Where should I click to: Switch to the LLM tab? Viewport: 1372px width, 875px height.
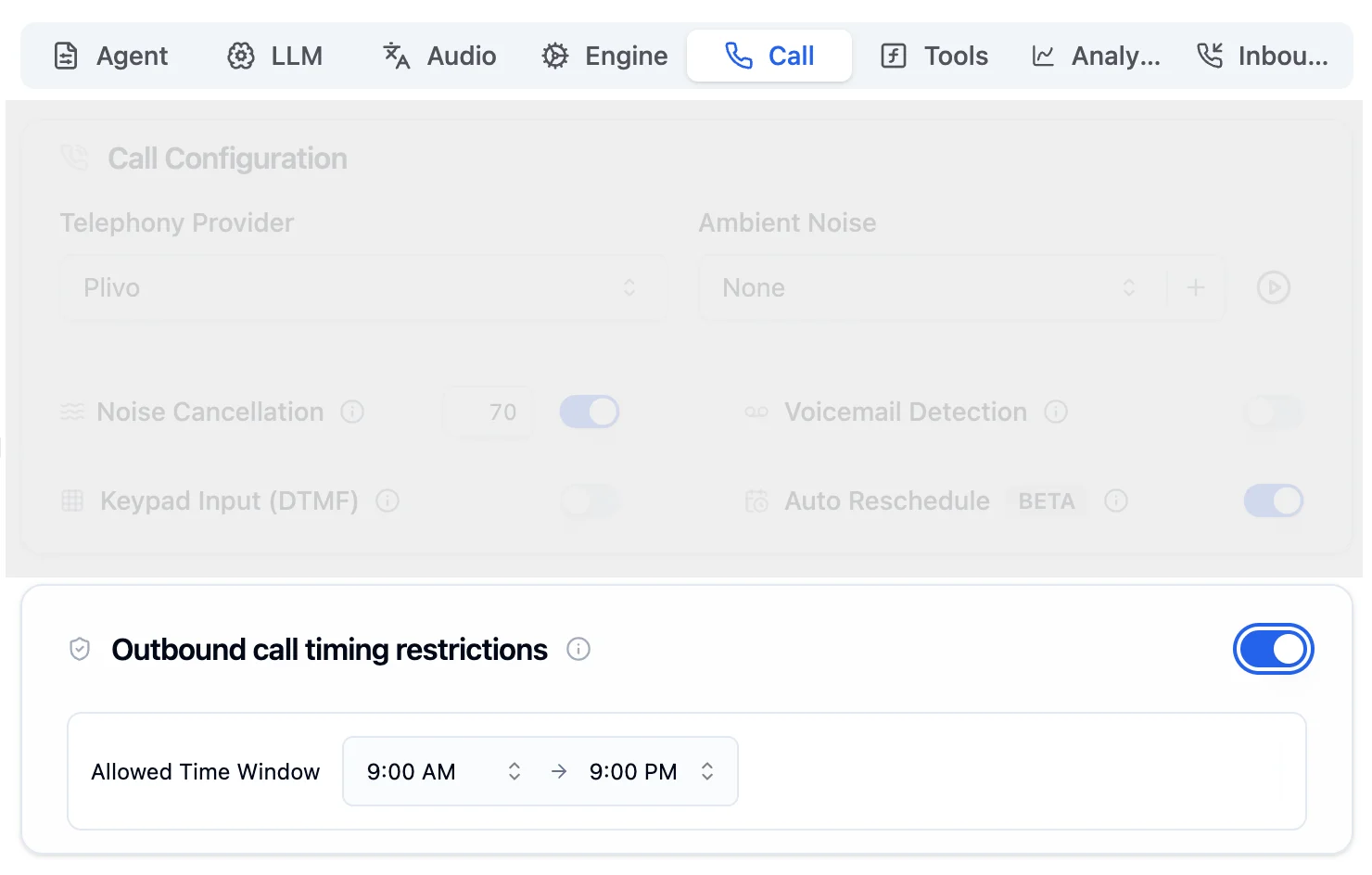click(x=275, y=56)
